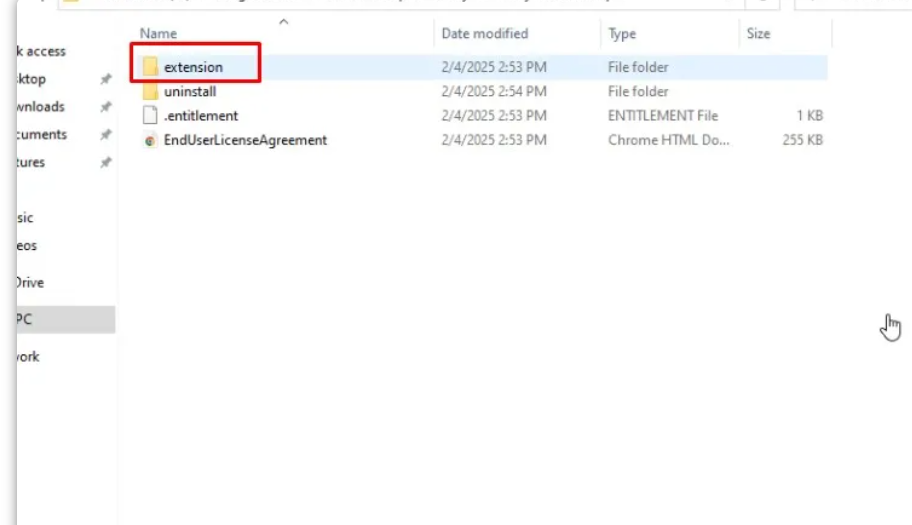Navigate to Videos in the sidebar

[x=27, y=245]
